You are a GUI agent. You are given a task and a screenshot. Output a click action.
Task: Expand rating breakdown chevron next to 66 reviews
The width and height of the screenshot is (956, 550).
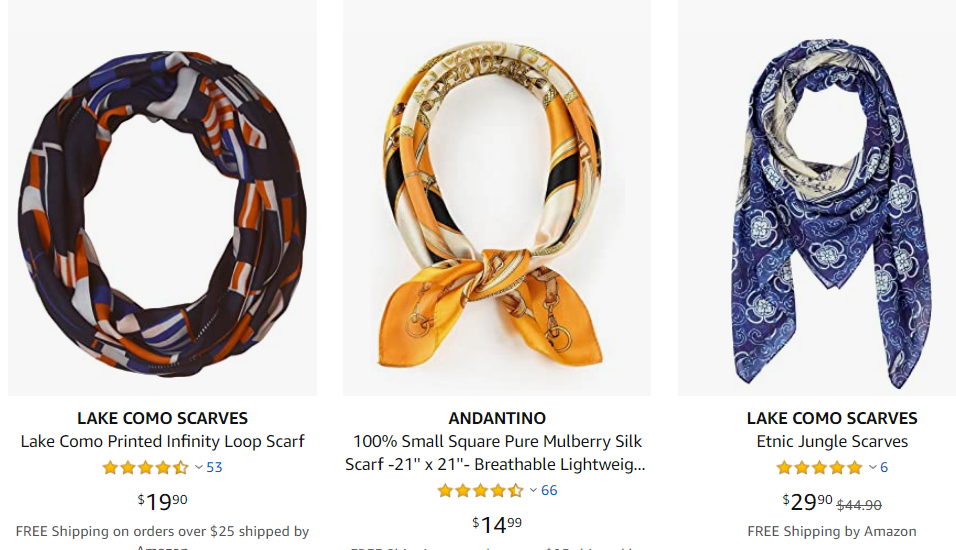pyautogui.click(x=533, y=491)
